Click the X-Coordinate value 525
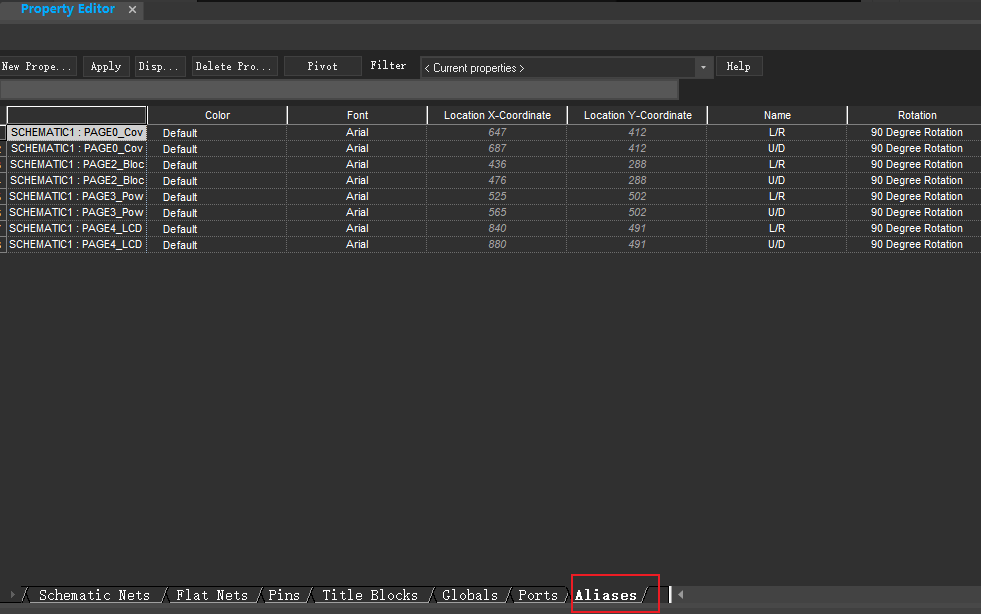This screenshot has height=614, width=981. click(497, 197)
